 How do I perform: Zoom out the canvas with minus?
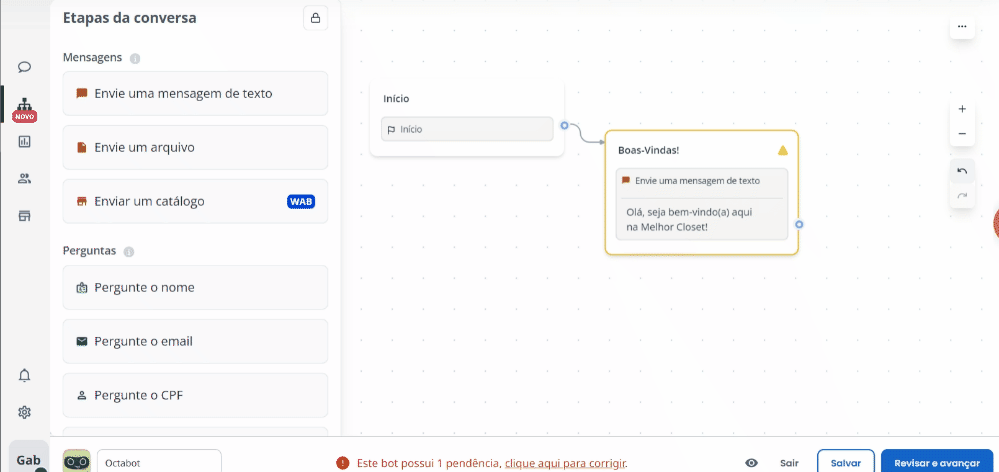coord(962,134)
